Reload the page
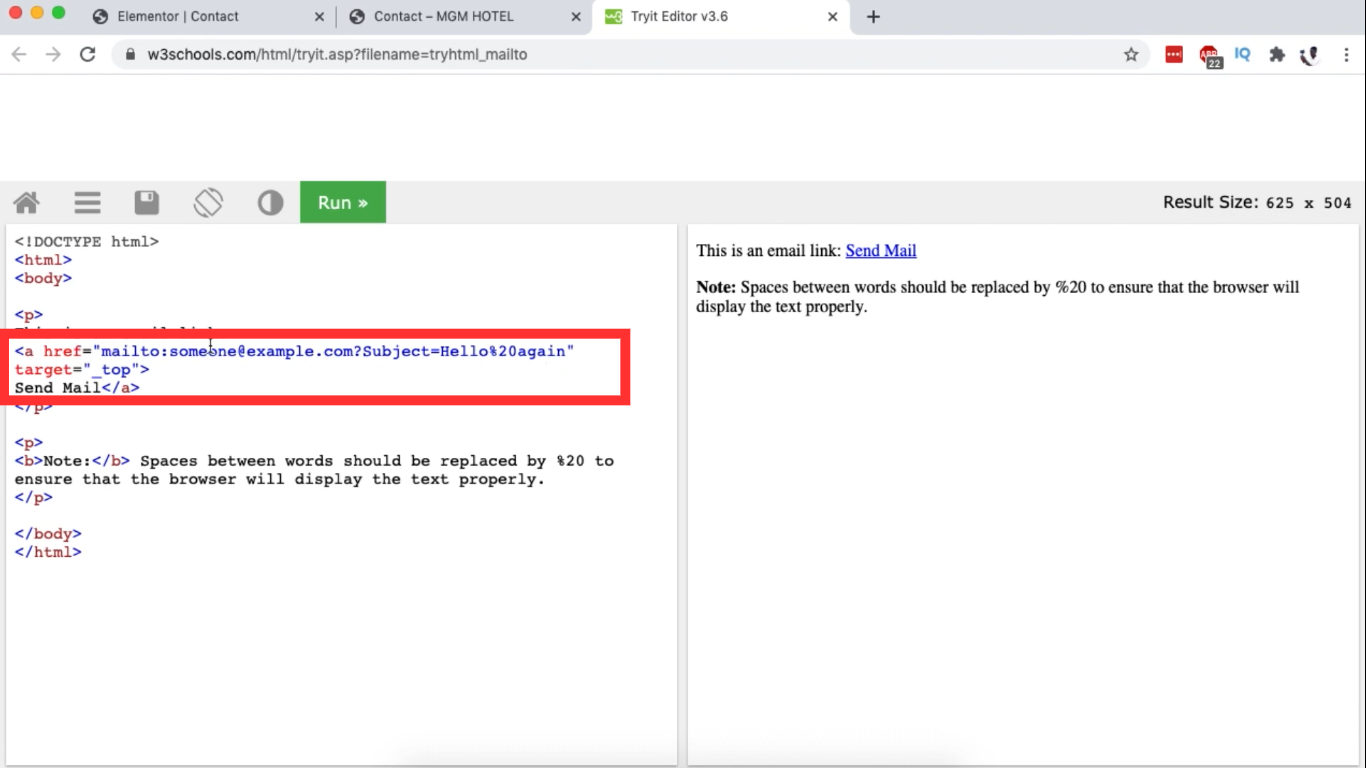1366x768 pixels. click(88, 55)
